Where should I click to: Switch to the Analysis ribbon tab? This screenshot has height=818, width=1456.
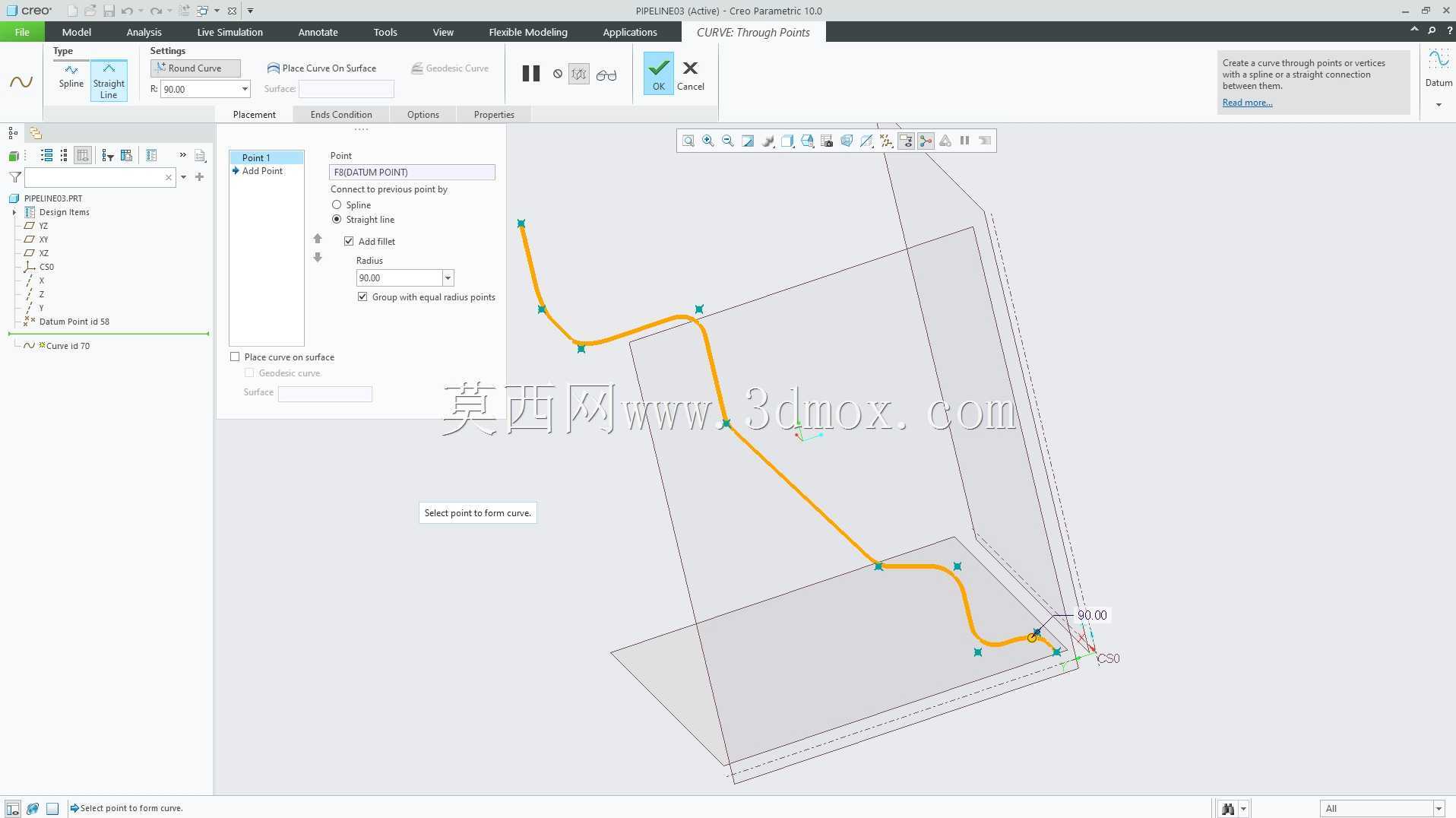point(144,32)
